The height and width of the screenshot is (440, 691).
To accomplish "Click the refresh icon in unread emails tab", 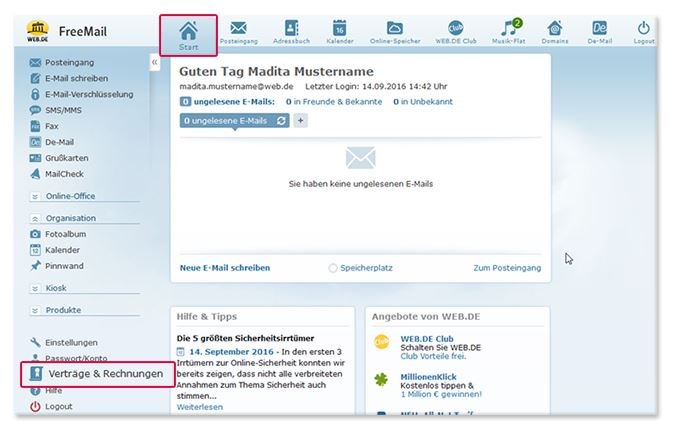I will tap(281, 121).
